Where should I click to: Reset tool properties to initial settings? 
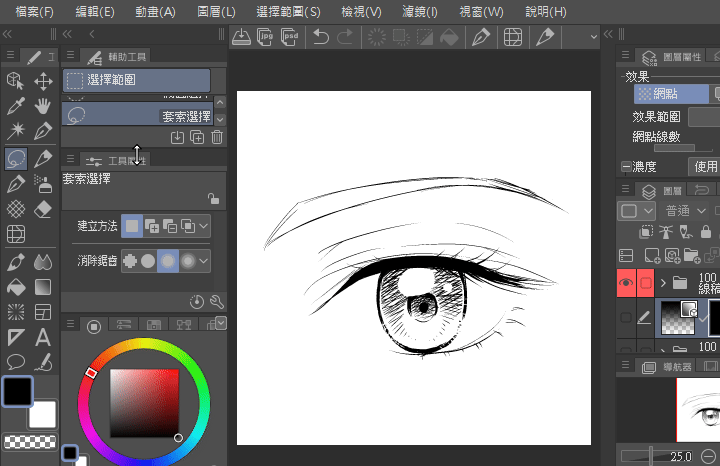[x=197, y=302]
